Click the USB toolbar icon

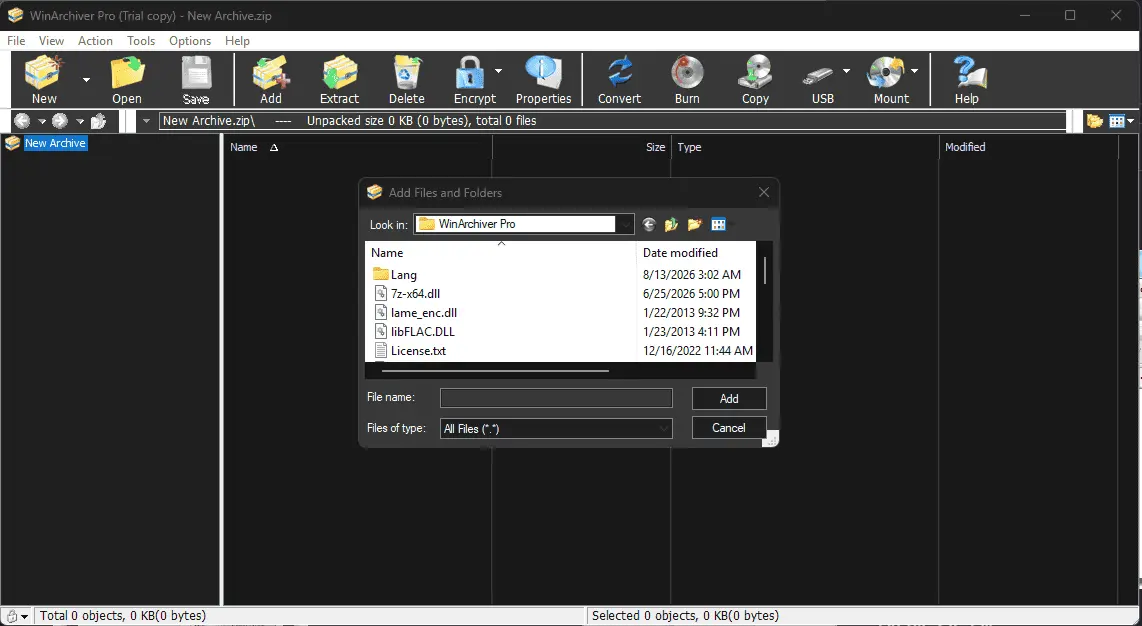click(820, 79)
